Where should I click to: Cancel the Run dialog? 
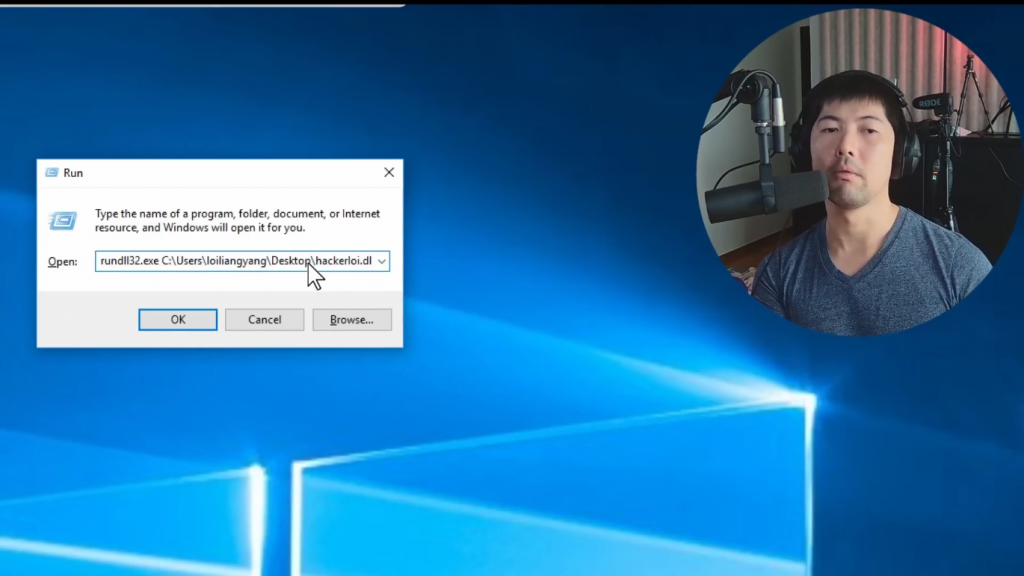point(264,319)
